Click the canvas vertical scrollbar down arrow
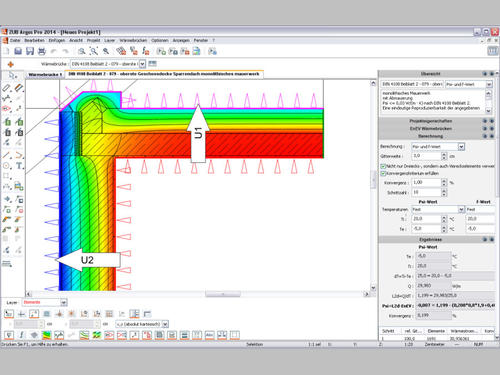 coord(373,288)
